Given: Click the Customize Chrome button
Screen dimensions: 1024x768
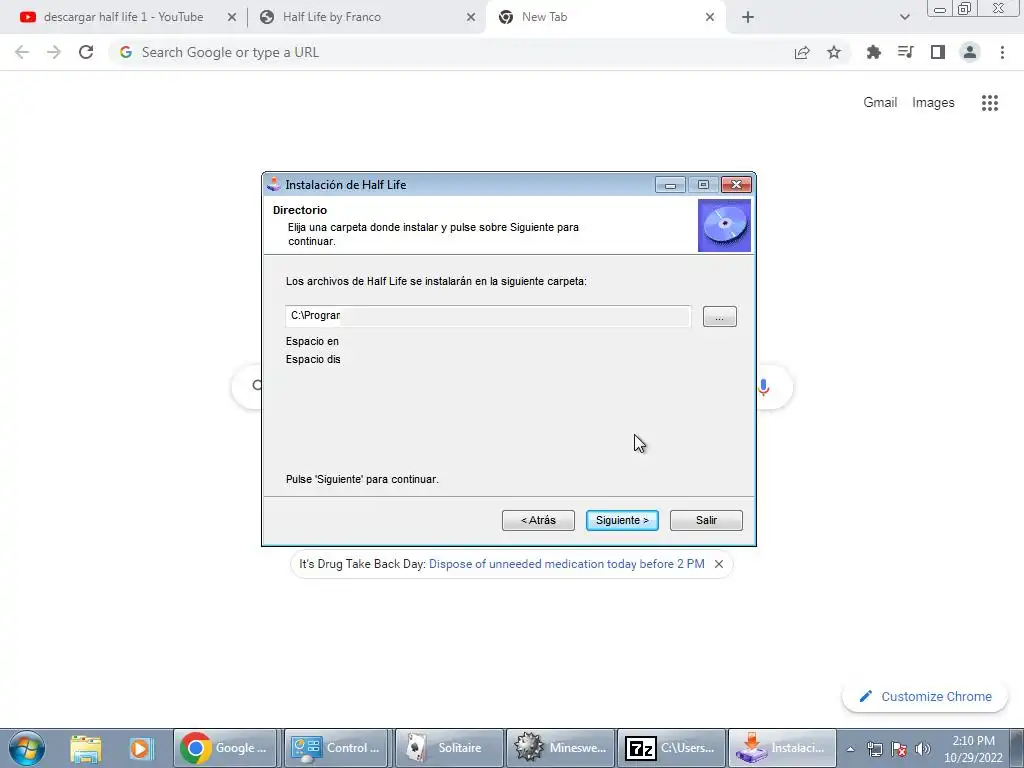Looking at the screenshot, I should pyautogui.click(x=925, y=696).
